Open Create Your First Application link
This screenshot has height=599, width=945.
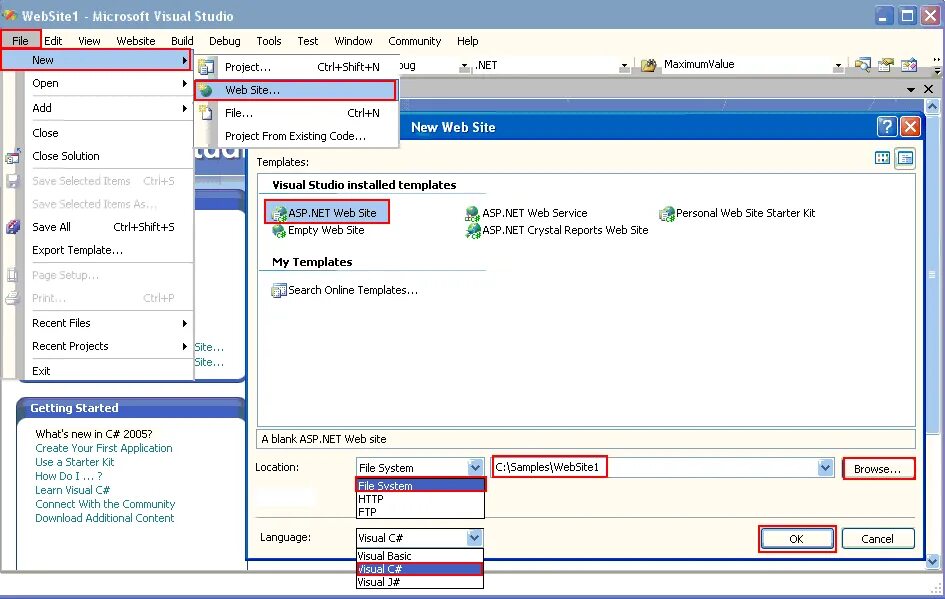104,448
